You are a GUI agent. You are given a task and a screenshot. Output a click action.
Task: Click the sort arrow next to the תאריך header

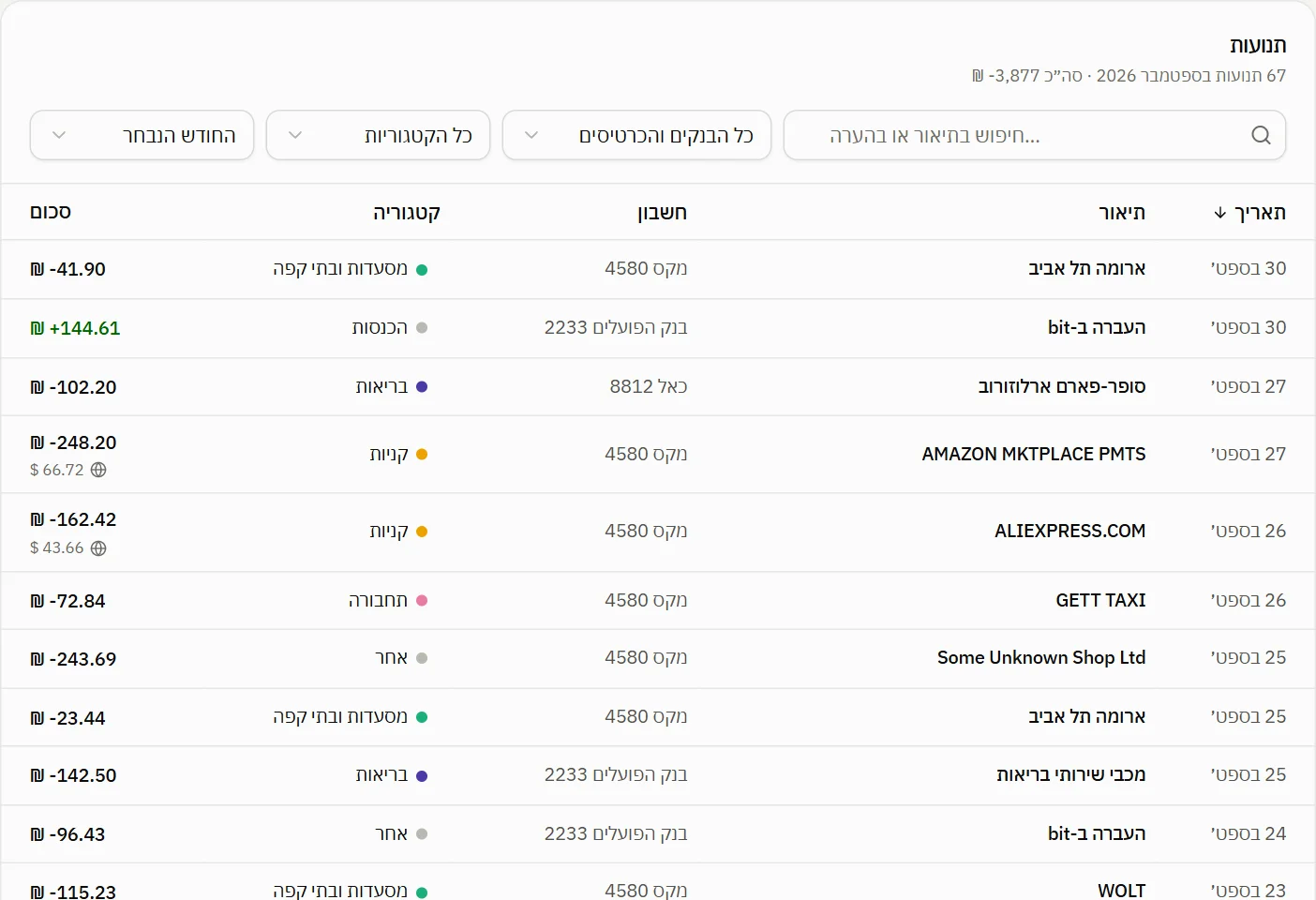(x=1219, y=213)
